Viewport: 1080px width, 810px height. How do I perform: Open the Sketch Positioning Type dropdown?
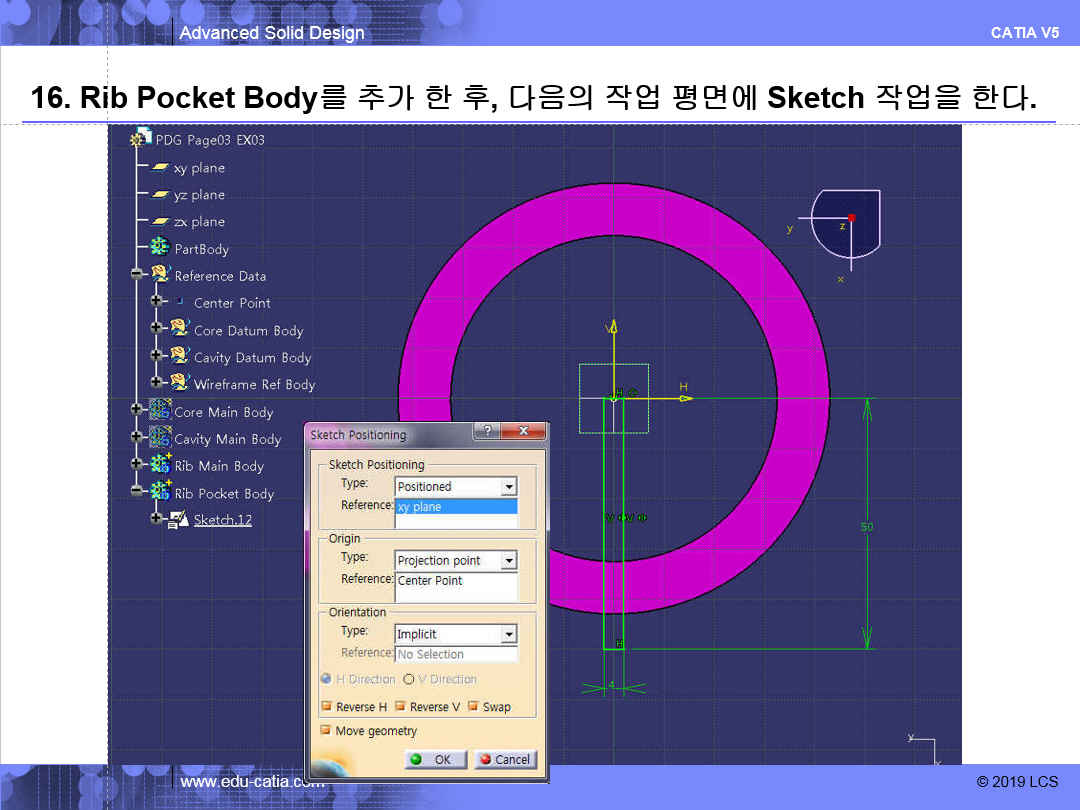coord(509,487)
